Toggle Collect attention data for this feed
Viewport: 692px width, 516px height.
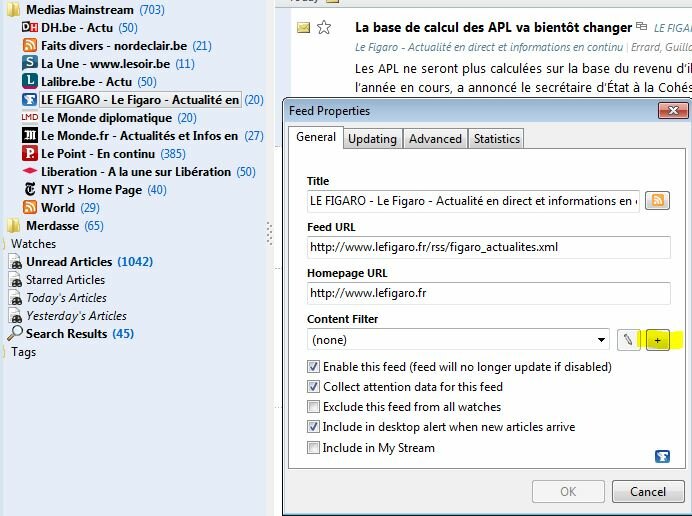313,387
